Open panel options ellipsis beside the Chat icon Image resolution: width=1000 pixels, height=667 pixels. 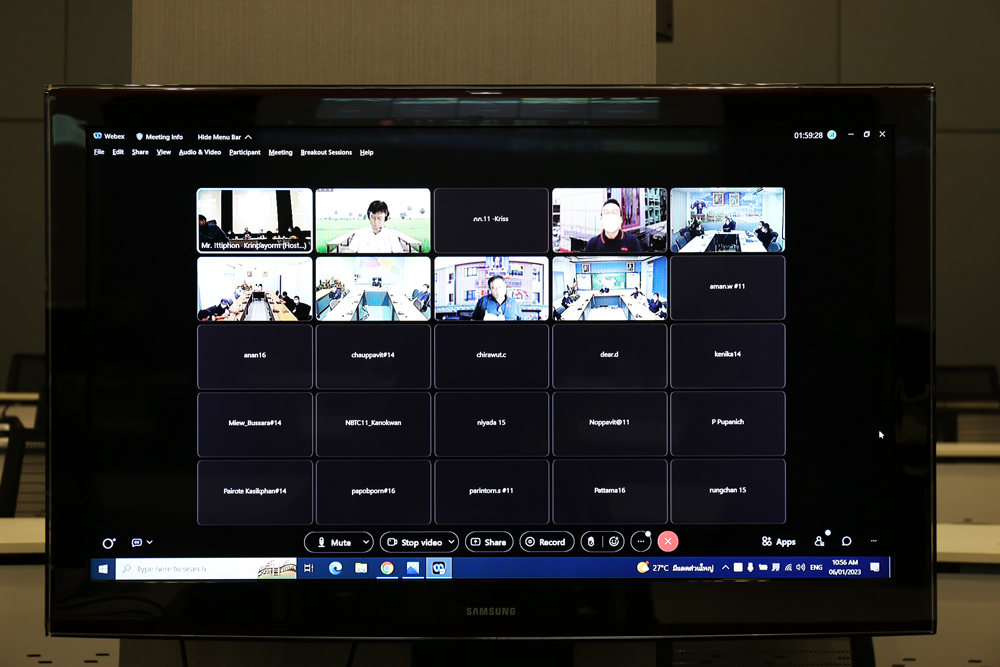tap(874, 541)
